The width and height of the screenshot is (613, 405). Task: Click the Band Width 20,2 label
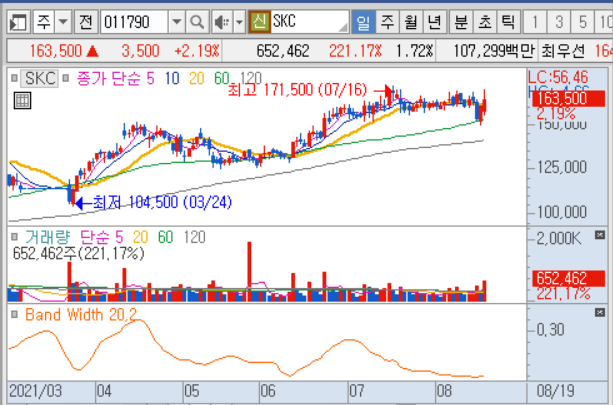[x=81, y=315]
